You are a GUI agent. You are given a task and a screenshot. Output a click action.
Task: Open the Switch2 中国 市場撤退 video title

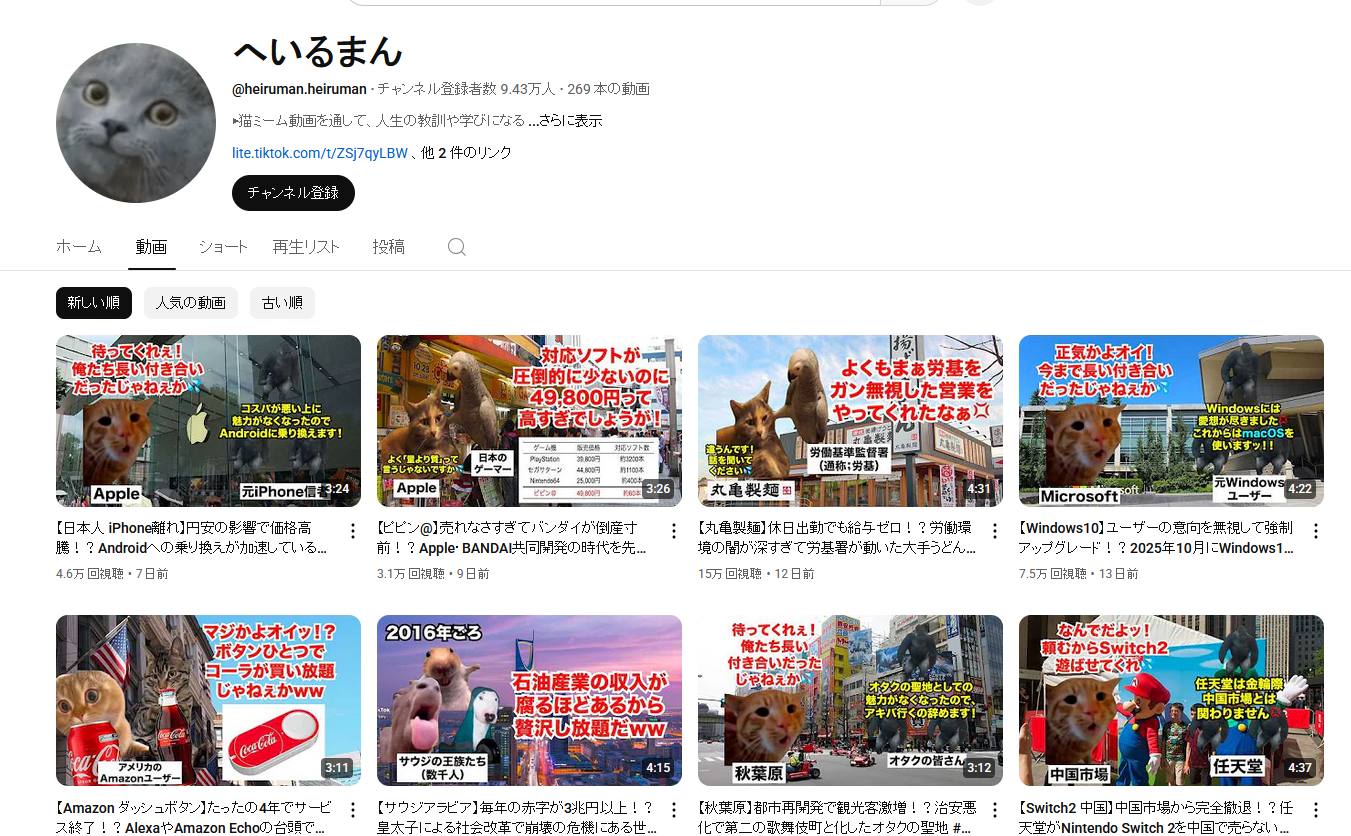pos(1156,817)
